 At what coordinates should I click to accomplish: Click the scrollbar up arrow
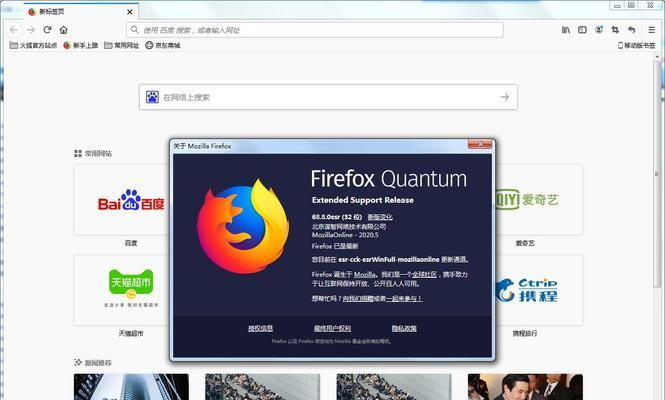point(657,56)
